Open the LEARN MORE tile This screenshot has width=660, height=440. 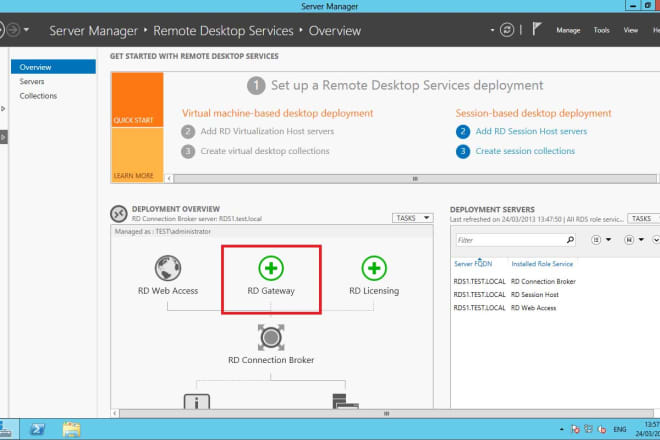137,155
